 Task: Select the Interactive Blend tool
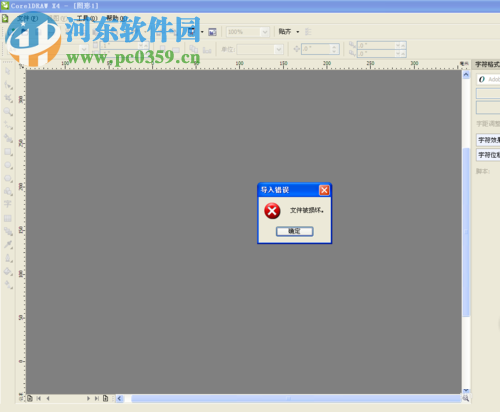point(8,231)
